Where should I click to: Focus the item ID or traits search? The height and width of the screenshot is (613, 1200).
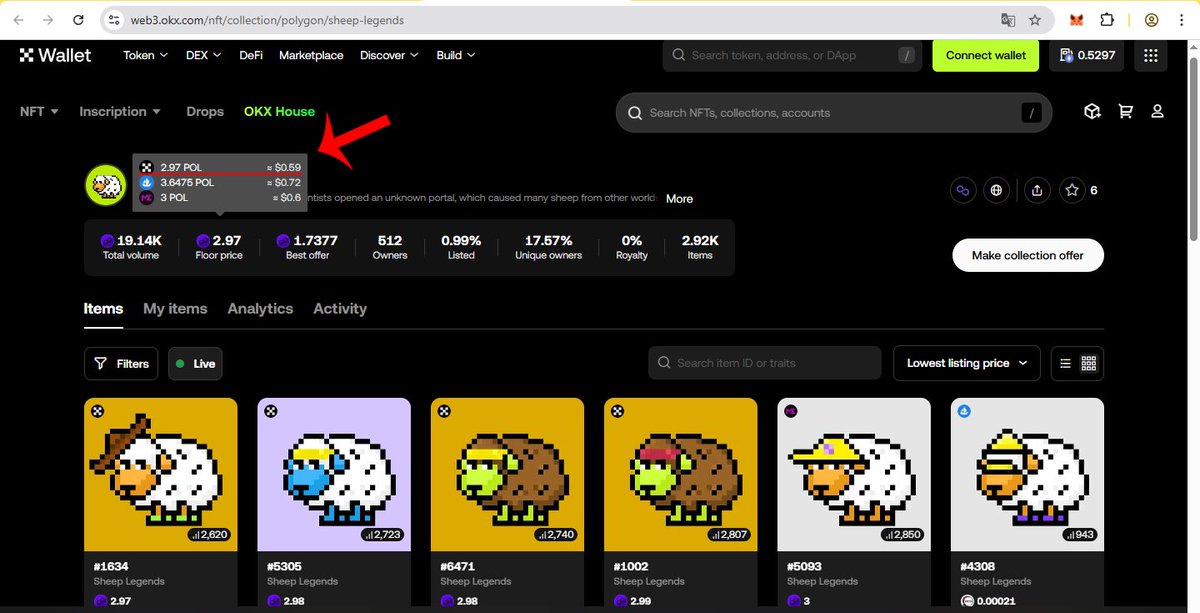[765, 363]
